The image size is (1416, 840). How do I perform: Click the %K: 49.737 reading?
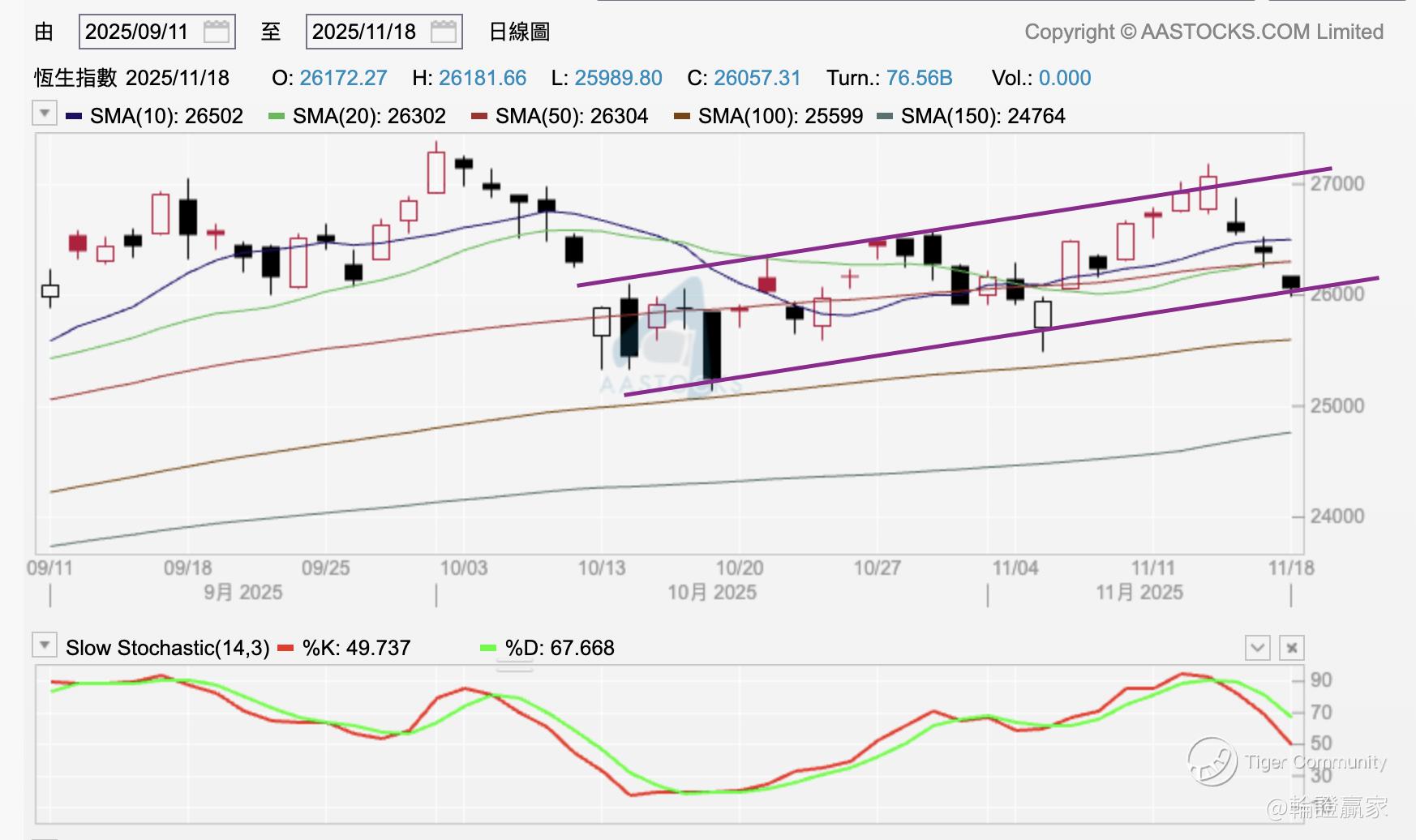click(357, 648)
